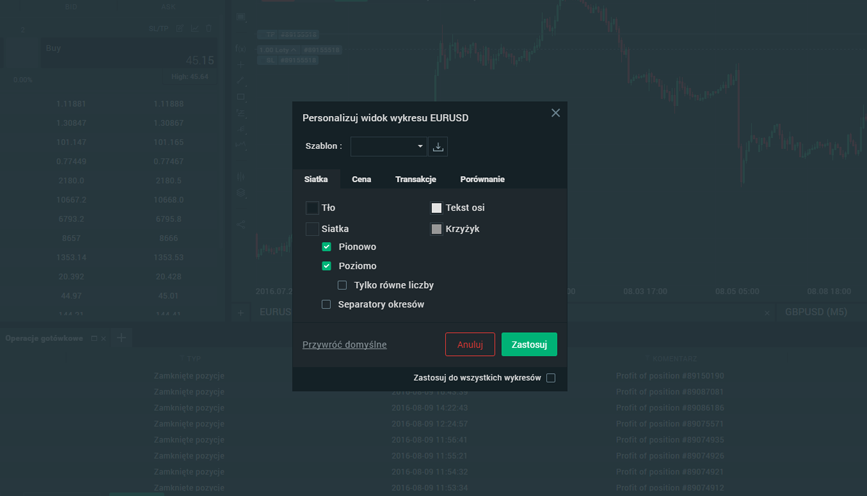Select the Operacje gotówkowe tab

pyautogui.click(x=44, y=338)
